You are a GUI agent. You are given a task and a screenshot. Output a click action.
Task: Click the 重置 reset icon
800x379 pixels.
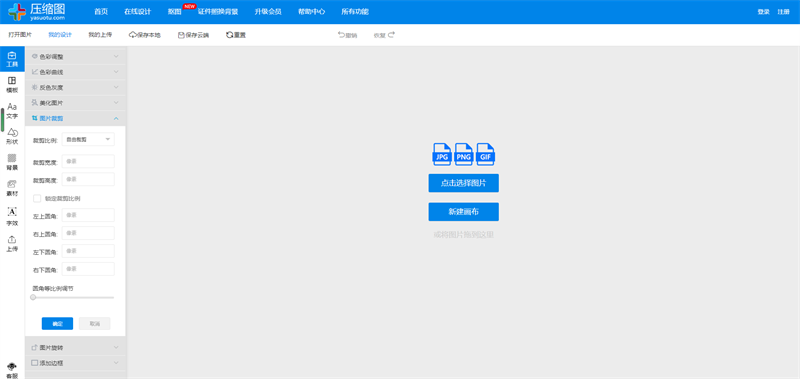(230, 35)
